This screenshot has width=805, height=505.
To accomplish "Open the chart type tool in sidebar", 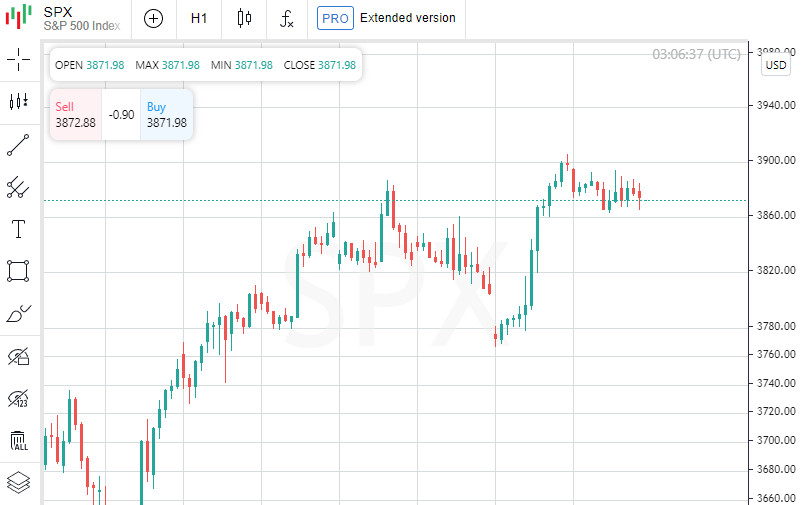I will coord(18,101).
